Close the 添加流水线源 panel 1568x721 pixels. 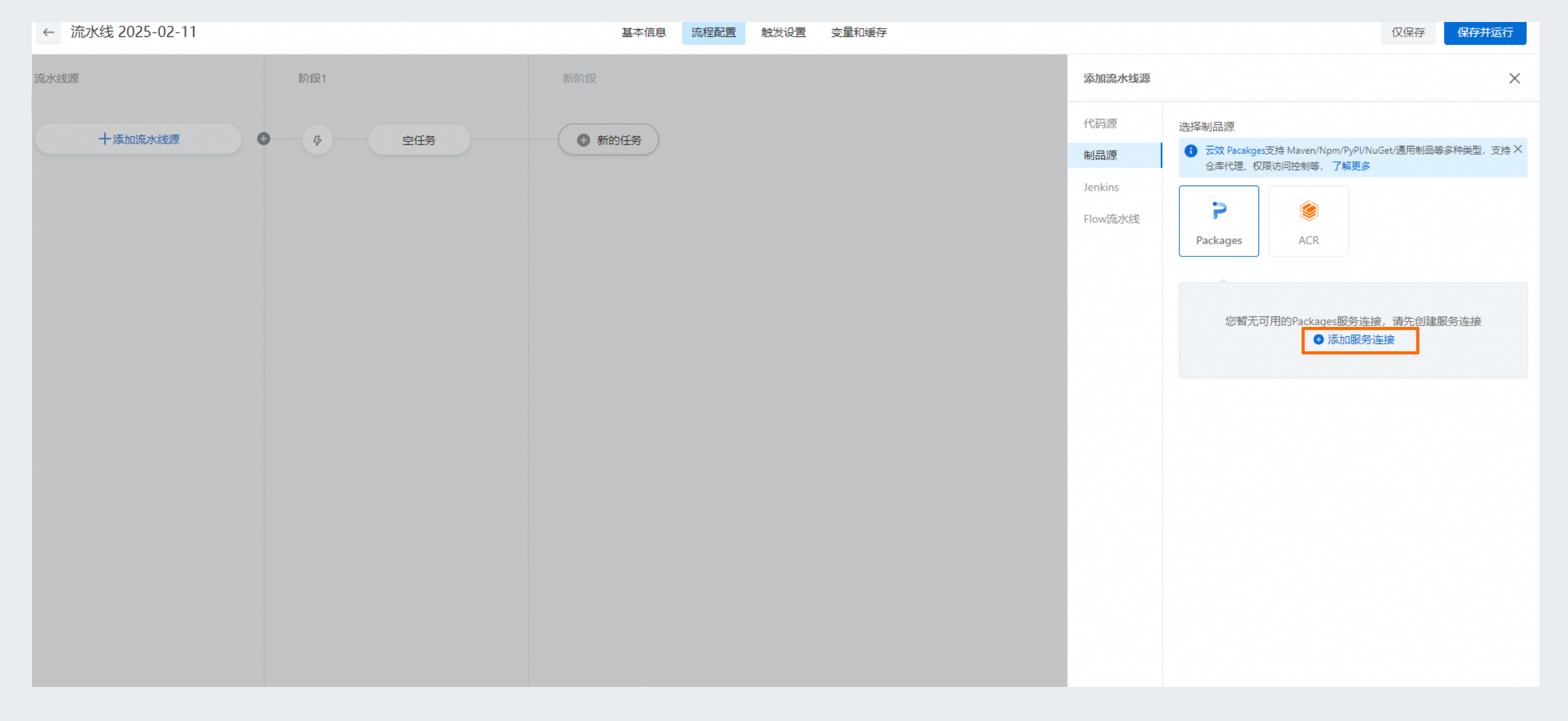click(x=1515, y=79)
